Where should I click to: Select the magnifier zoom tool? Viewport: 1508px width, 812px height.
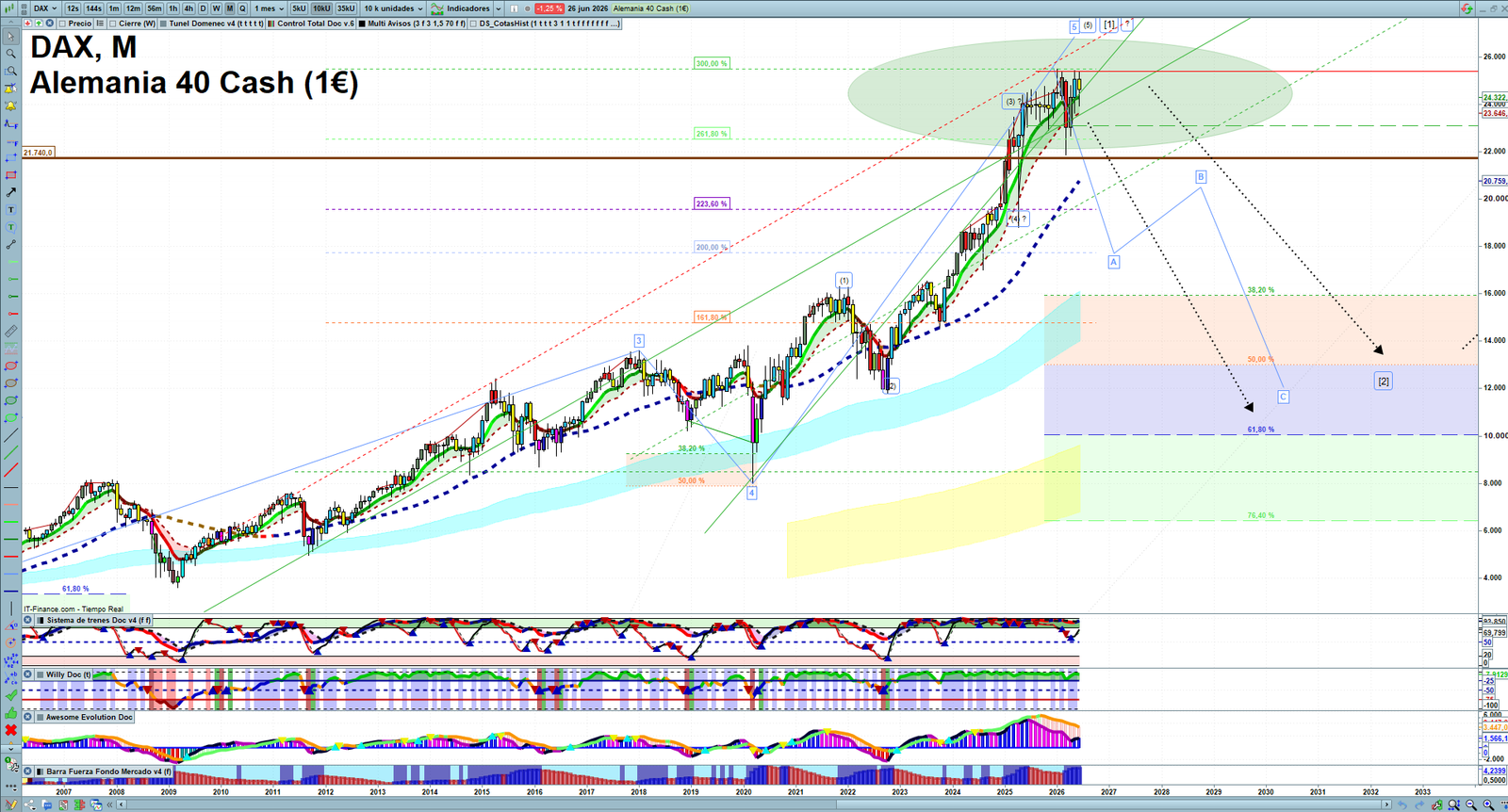(11, 53)
